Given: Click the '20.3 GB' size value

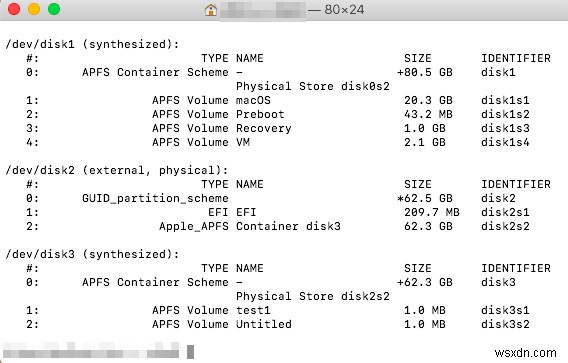Looking at the screenshot, I should tap(428, 100).
